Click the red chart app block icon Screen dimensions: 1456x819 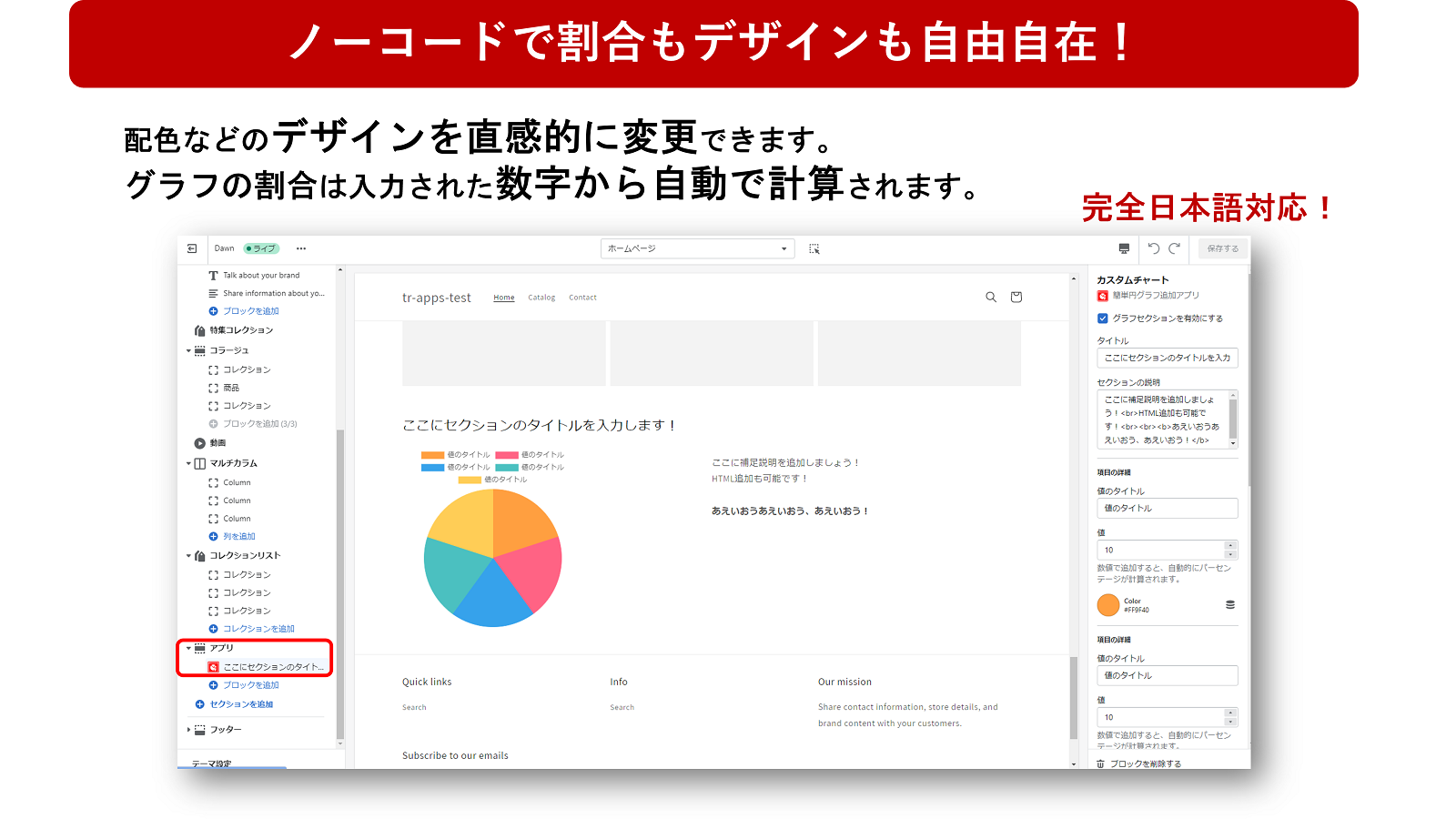tap(213, 667)
